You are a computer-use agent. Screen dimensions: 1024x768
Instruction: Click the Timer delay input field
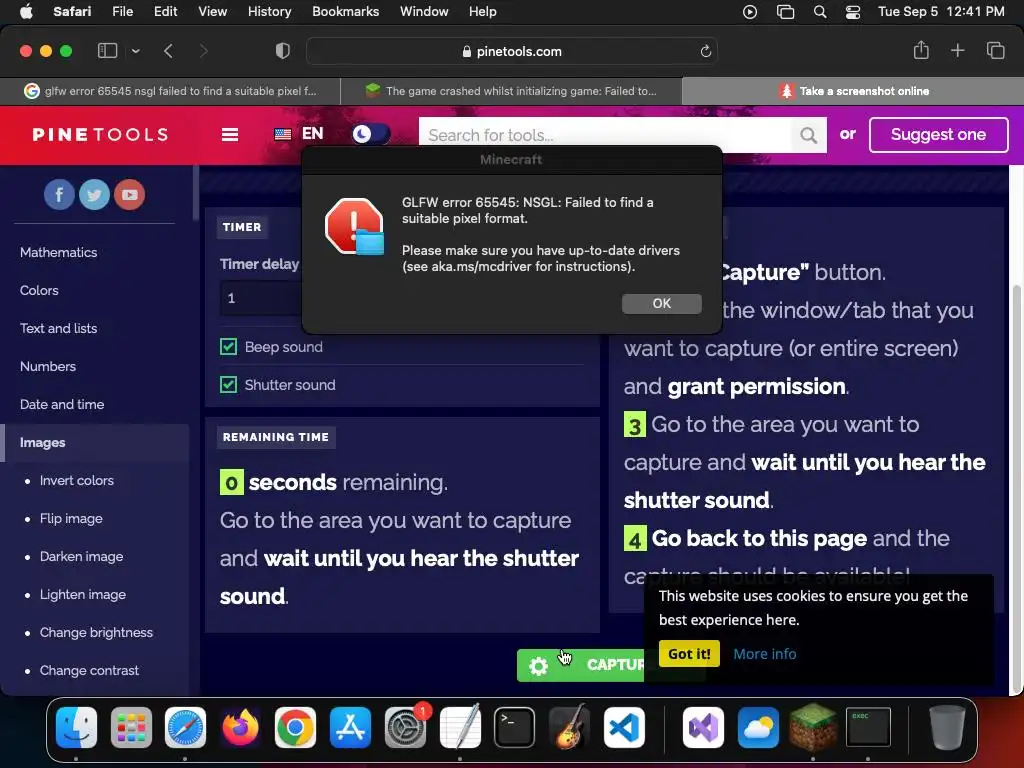pyautogui.click(x=261, y=298)
